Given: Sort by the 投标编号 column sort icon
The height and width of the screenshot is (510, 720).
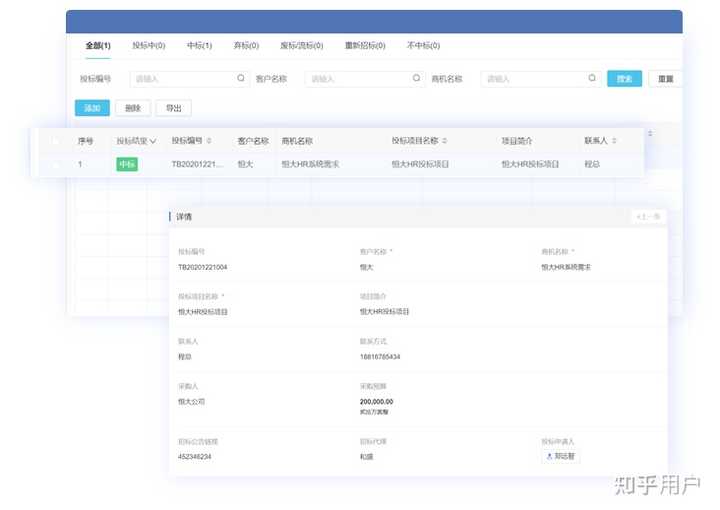Looking at the screenshot, I should pos(209,140).
